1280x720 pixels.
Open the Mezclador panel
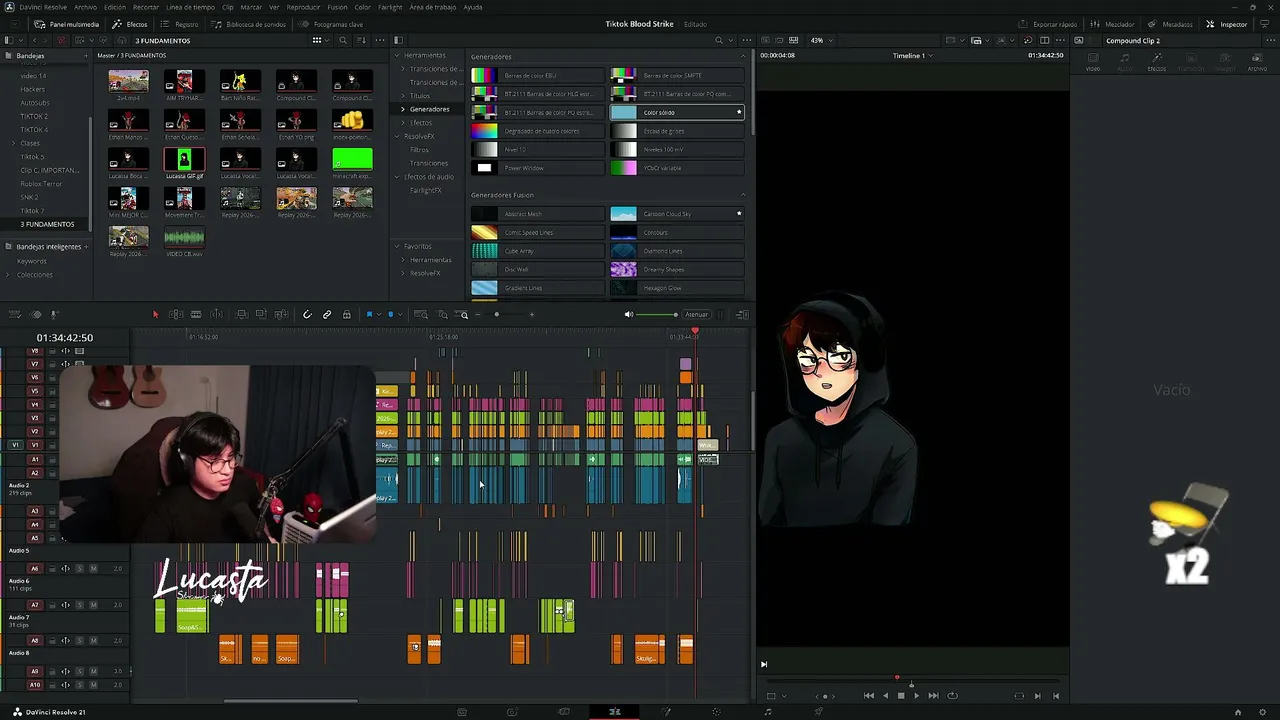(1112, 24)
